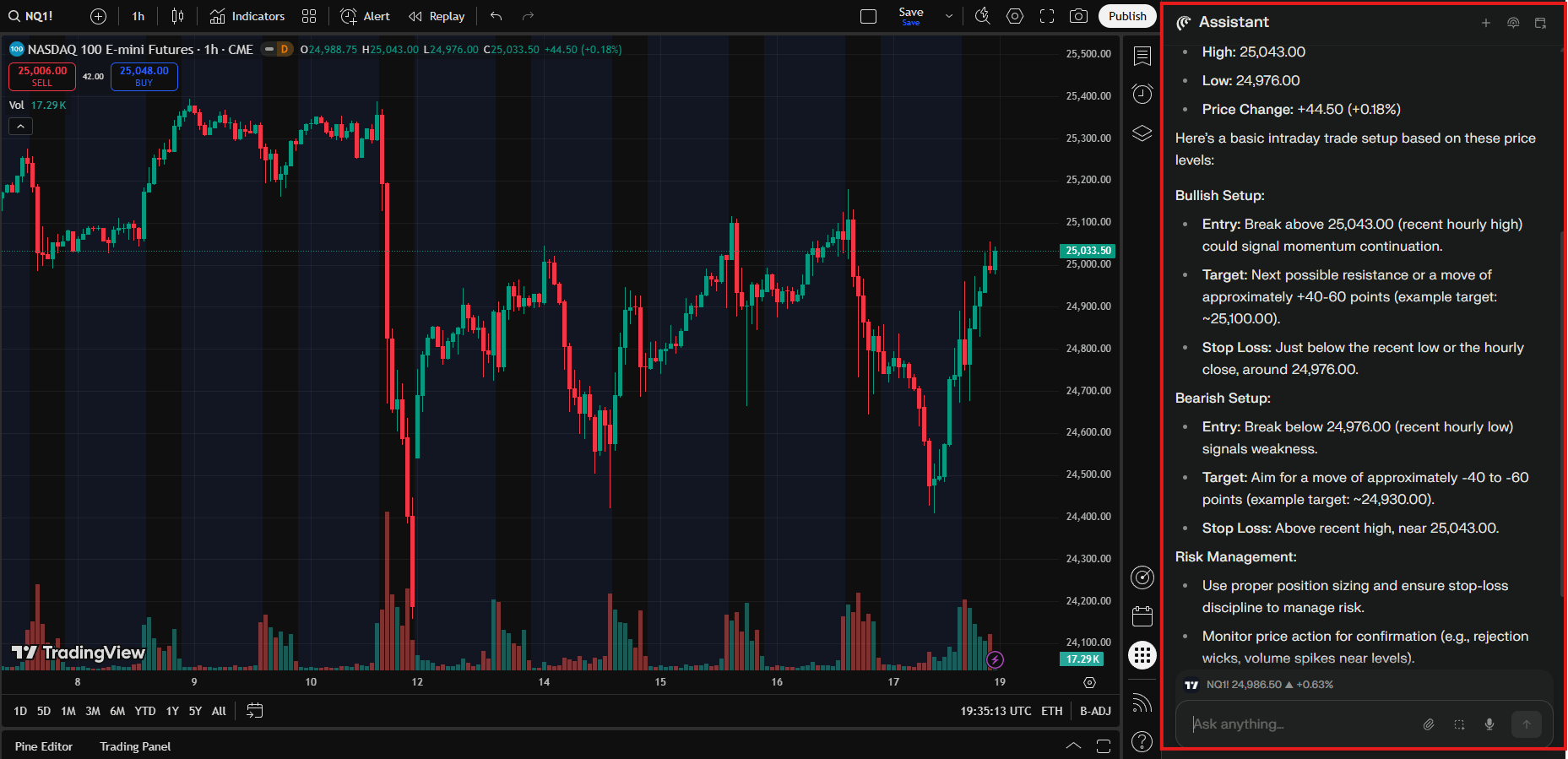Screen dimensions: 1568x759
Task: Activate voice input microphone
Action: (x=1489, y=724)
